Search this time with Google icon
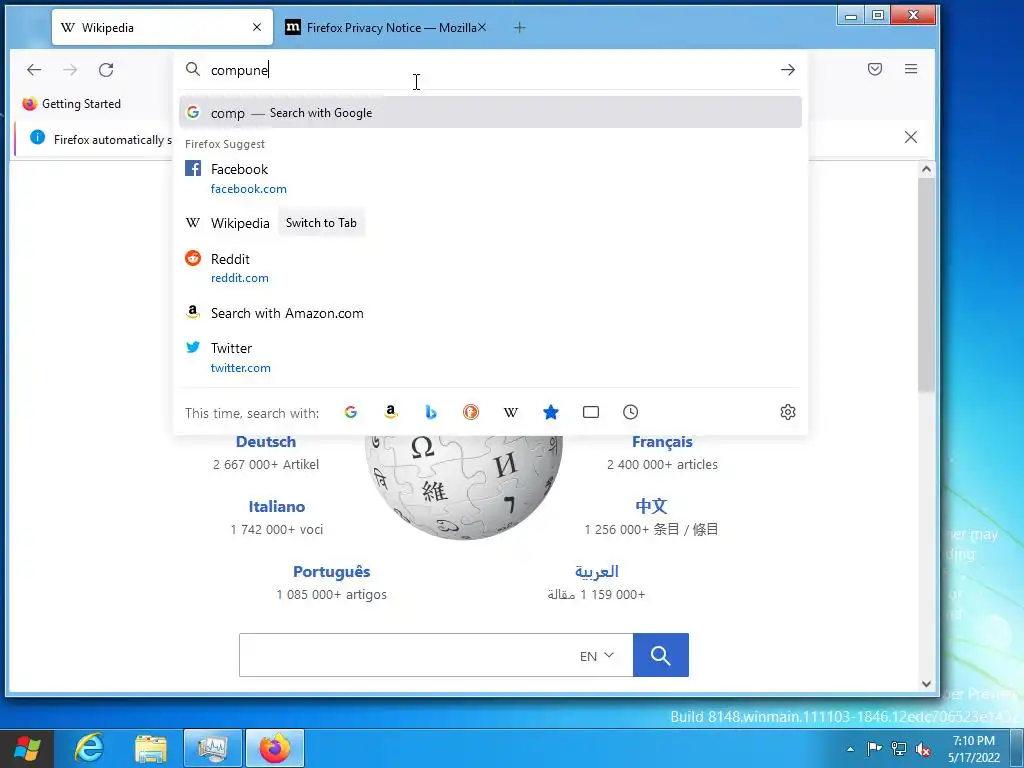1024x768 pixels. coord(351,412)
